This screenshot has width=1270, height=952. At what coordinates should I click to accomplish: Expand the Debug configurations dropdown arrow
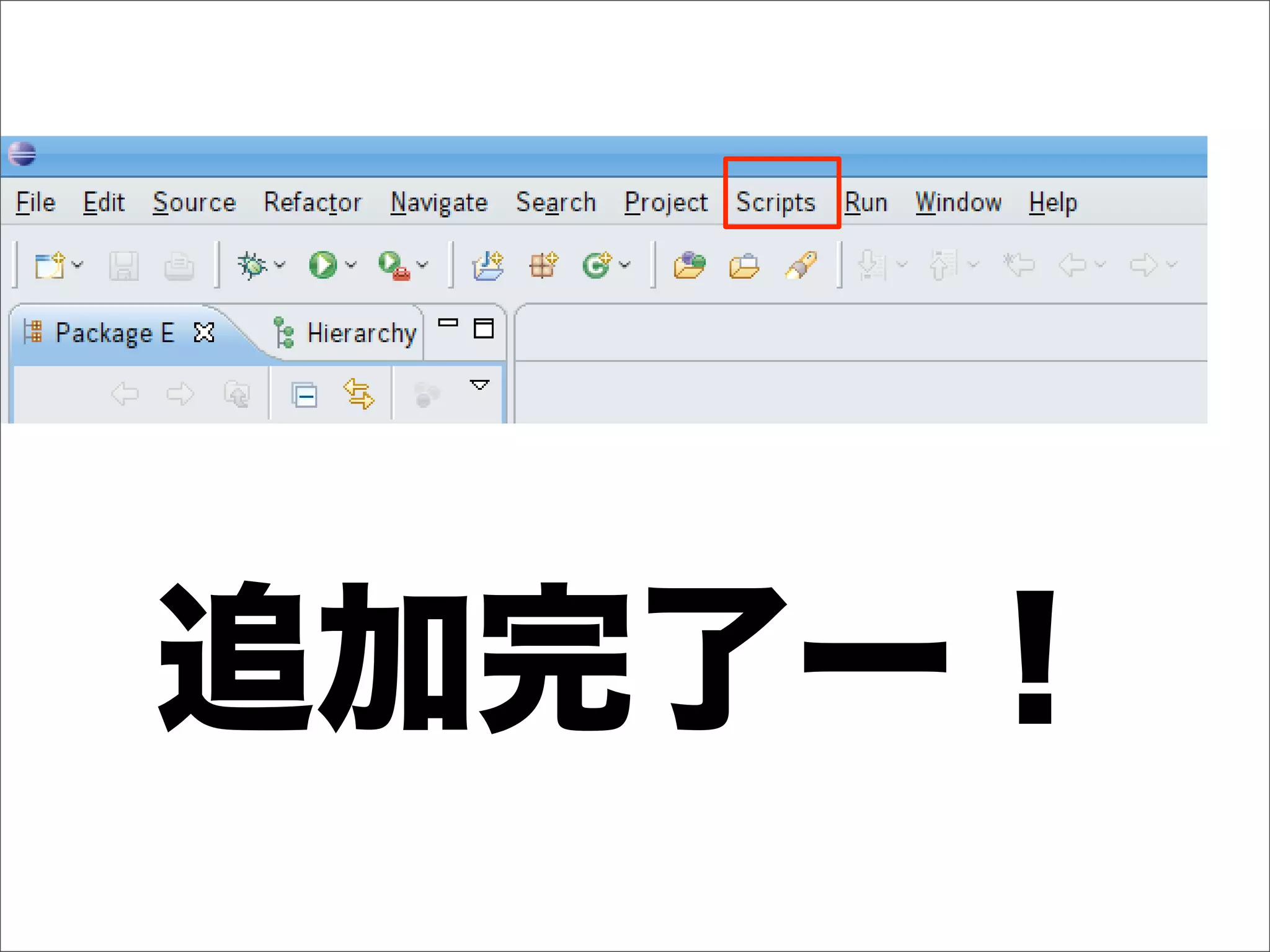[x=280, y=265]
